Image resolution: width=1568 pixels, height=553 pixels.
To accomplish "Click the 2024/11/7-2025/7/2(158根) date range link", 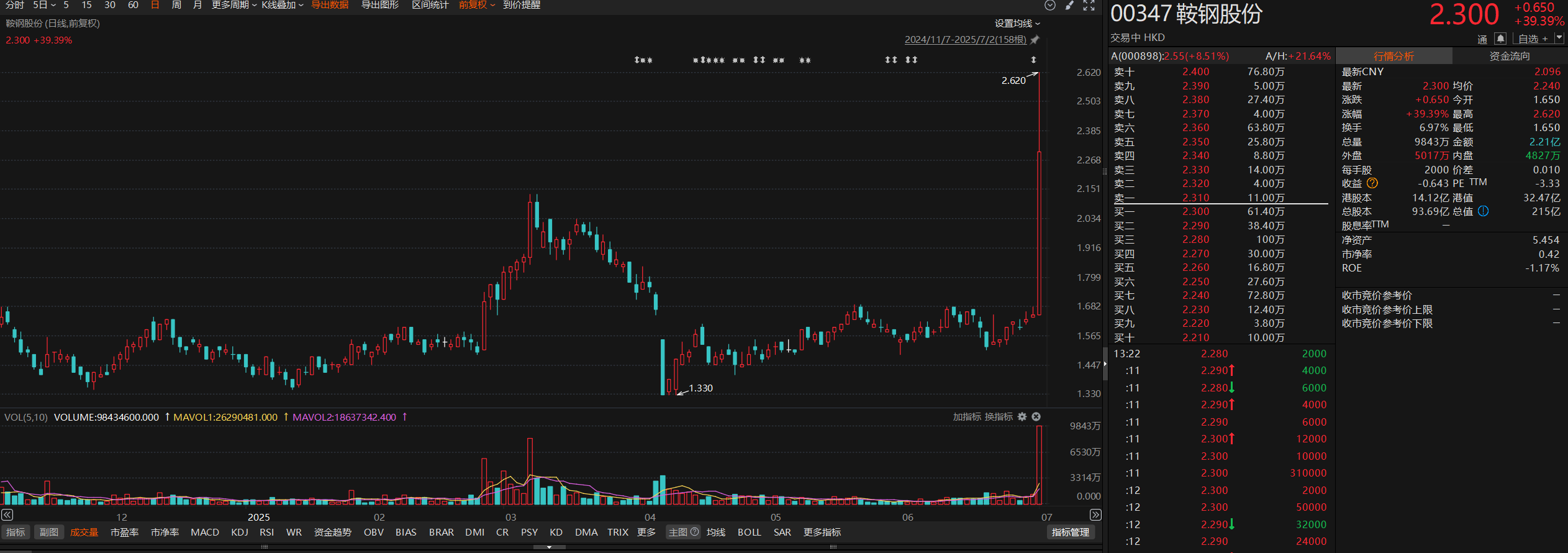I will click(966, 40).
